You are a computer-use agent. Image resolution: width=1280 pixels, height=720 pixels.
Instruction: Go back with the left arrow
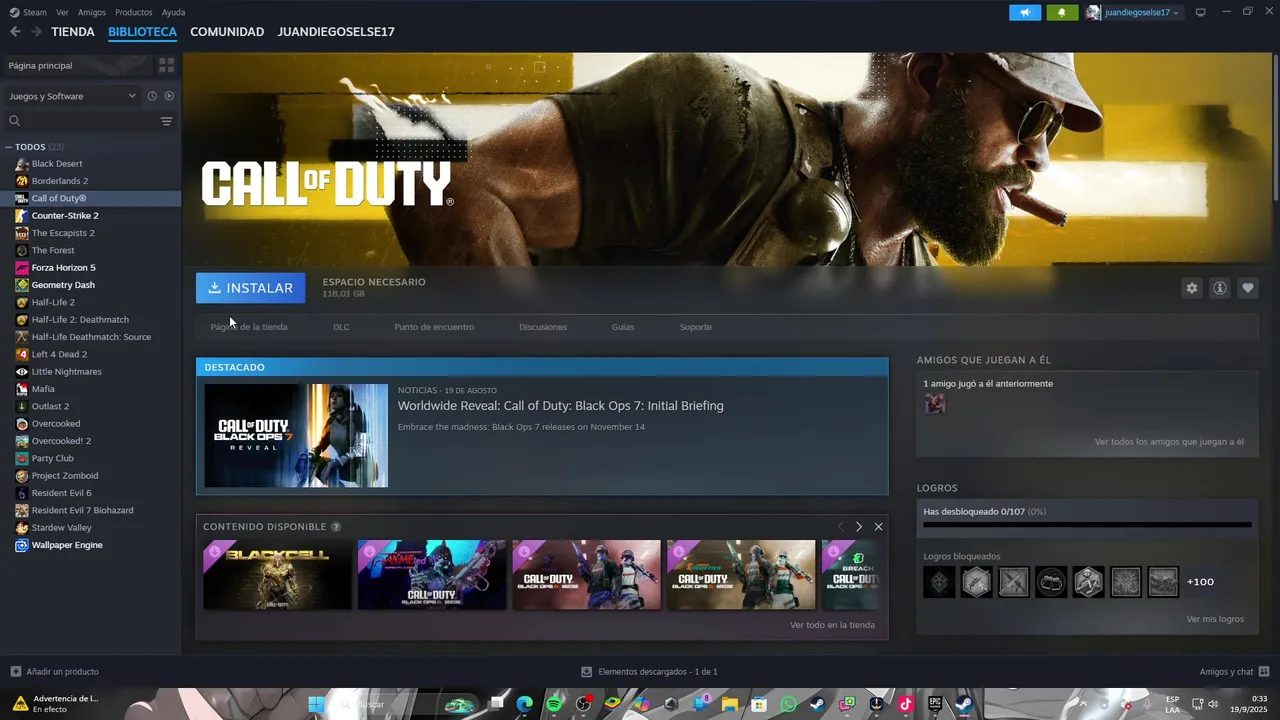coord(15,32)
